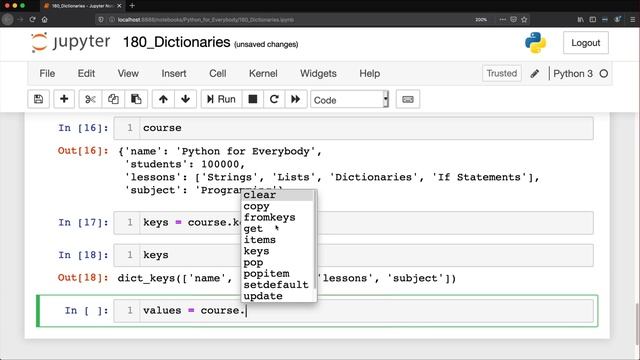This screenshot has width=640, height=360.
Task: Click the browser address bar URL
Action: click(206, 20)
